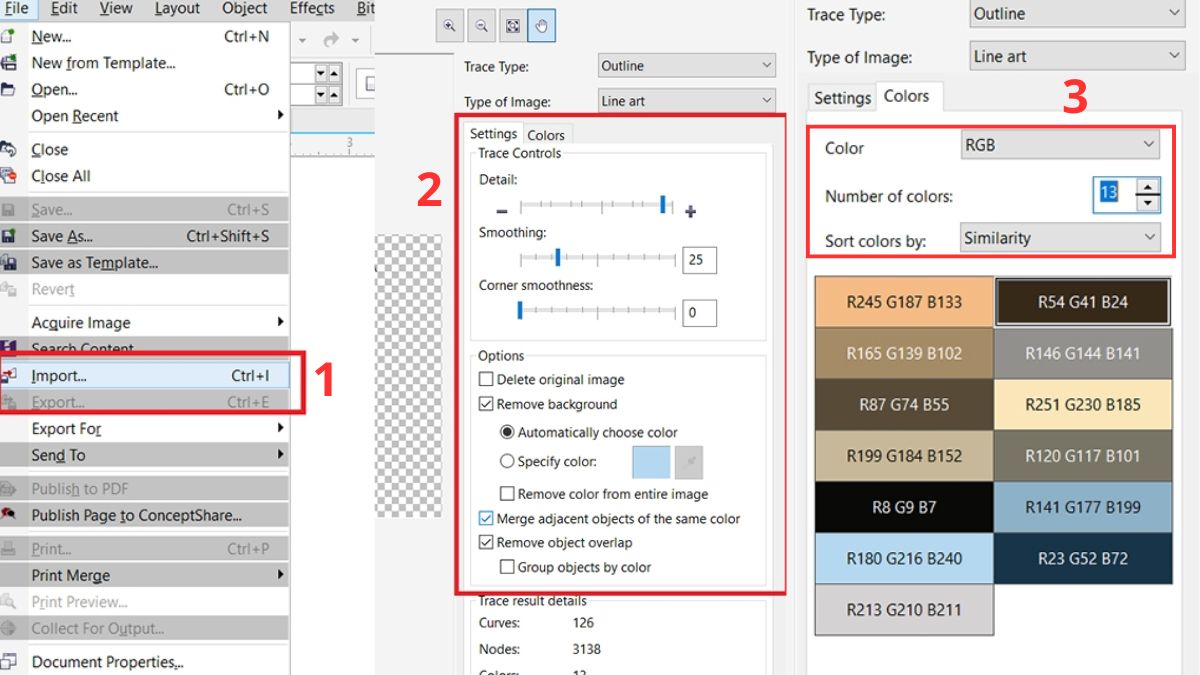Click the New document icon beside New...

pyautogui.click(x=8, y=35)
